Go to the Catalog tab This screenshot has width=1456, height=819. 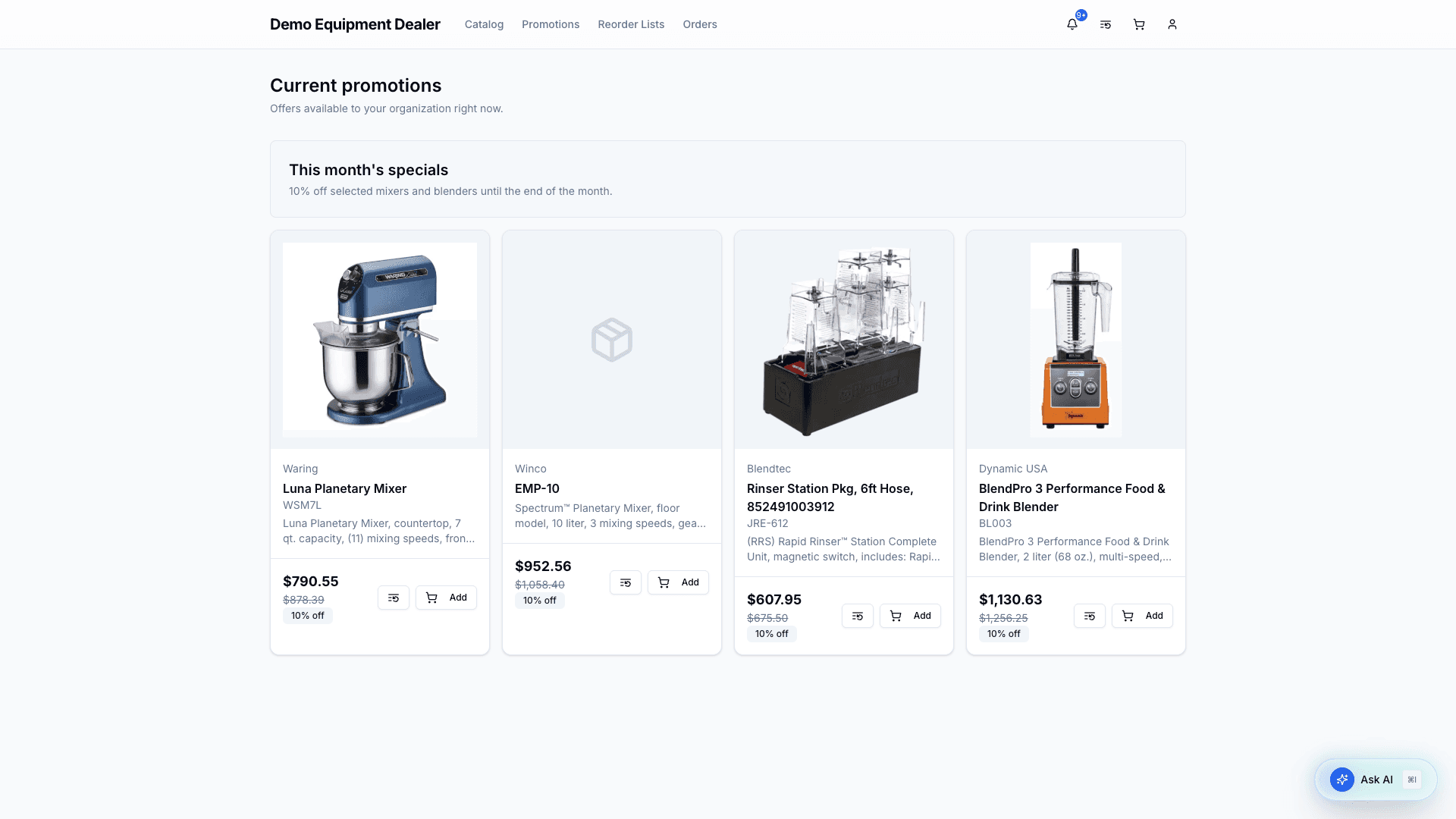484,24
